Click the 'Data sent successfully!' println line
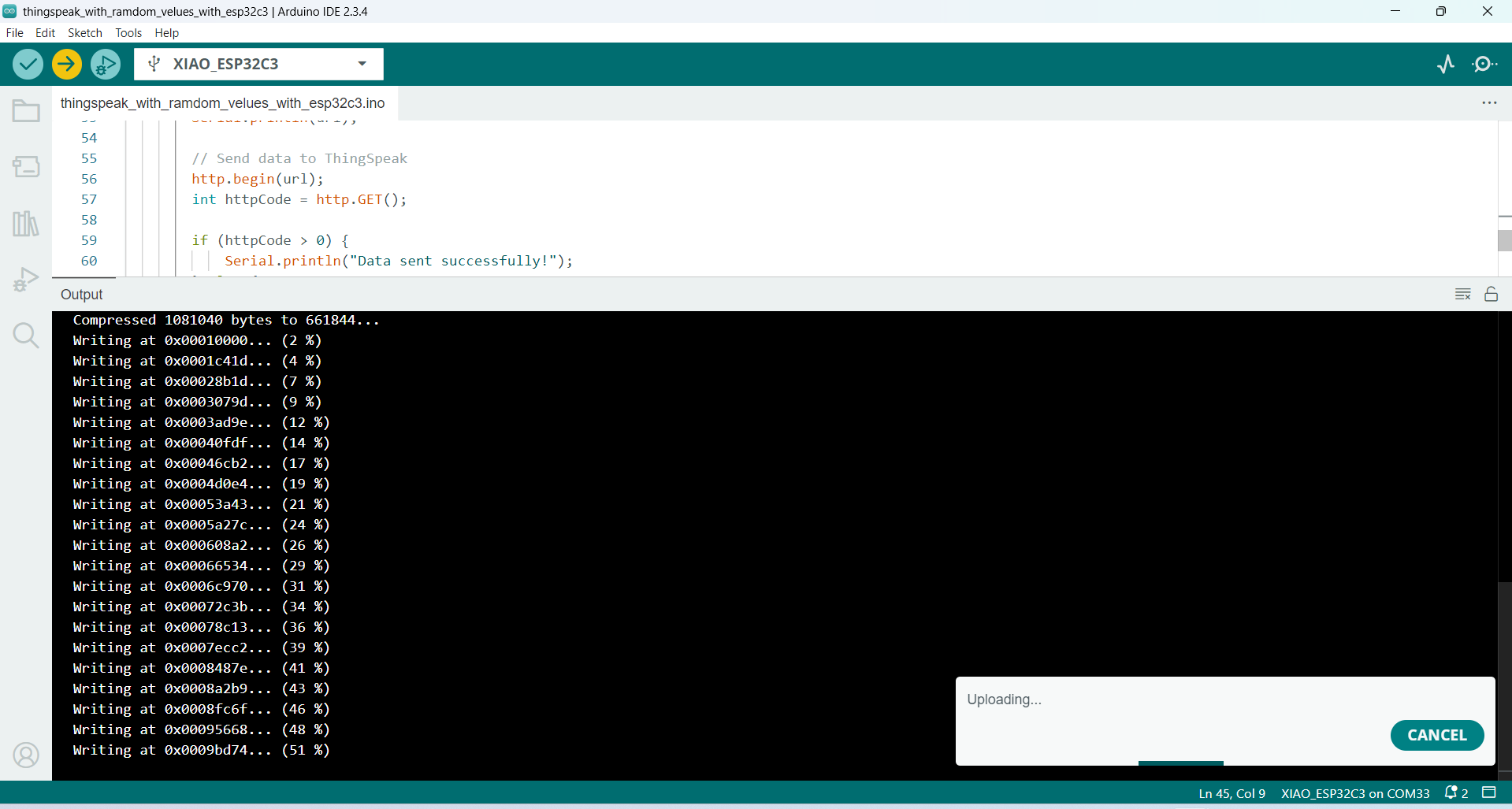This screenshot has height=809, width=1512. coord(399,261)
